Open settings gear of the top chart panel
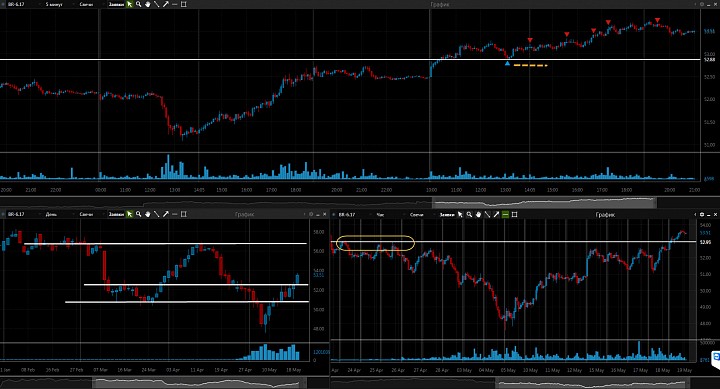The height and width of the screenshot is (389, 720). click(x=702, y=4)
